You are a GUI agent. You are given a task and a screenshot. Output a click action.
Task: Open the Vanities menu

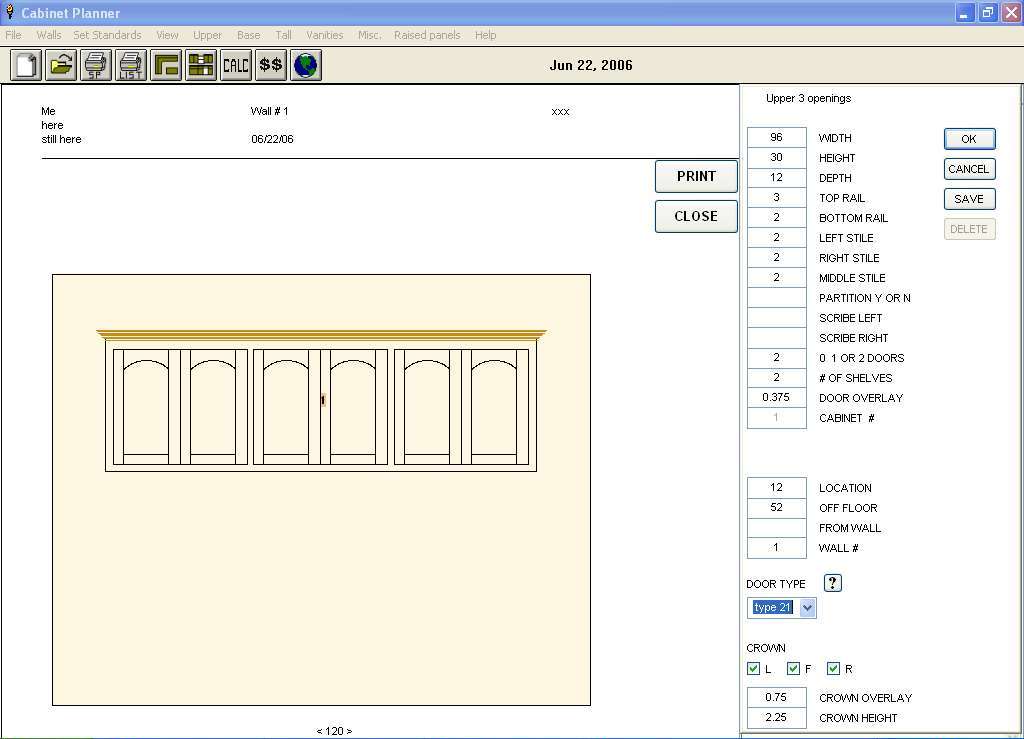coord(325,35)
